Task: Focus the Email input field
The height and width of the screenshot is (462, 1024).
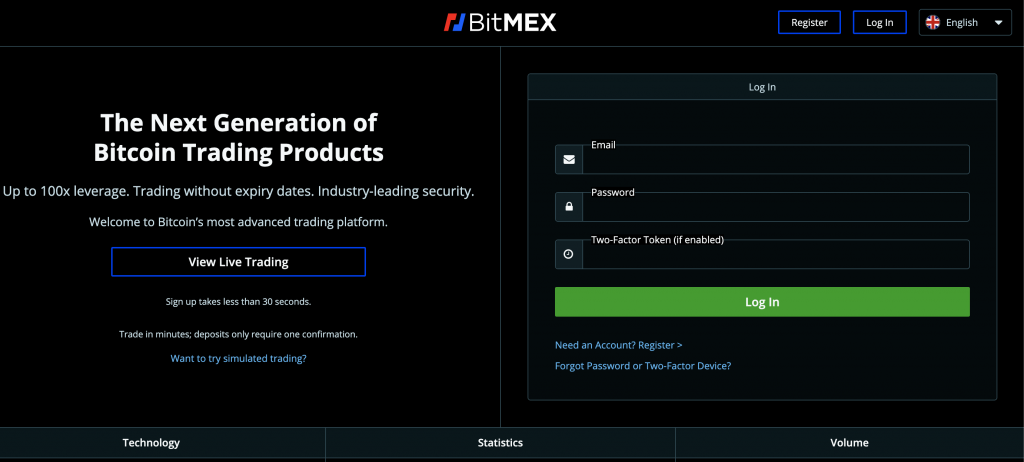Action: click(776, 159)
